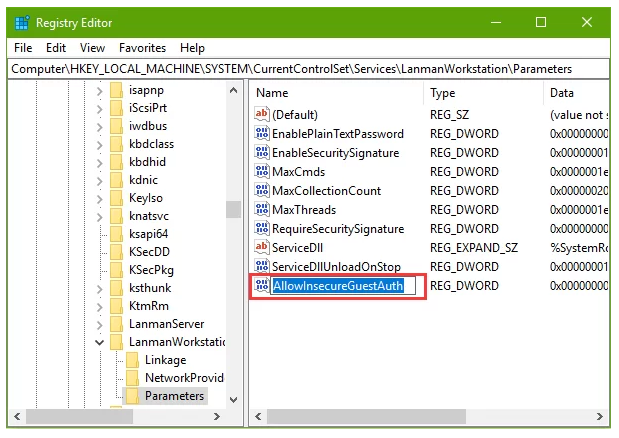Viewport: 619px width, 438px height.
Task: Open the View menu
Action: pos(92,48)
